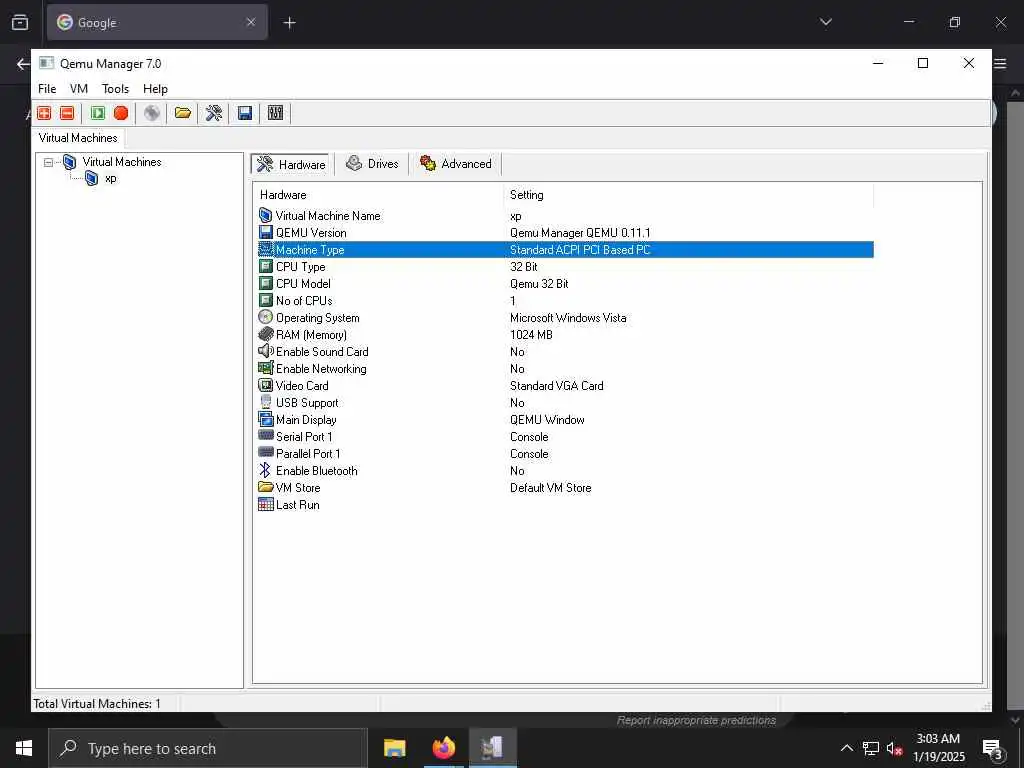Image resolution: width=1024 pixels, height=768 pixels.
Task: Click the Qemu 32 Bit CPU Model value
Action: tap(539, 283)
